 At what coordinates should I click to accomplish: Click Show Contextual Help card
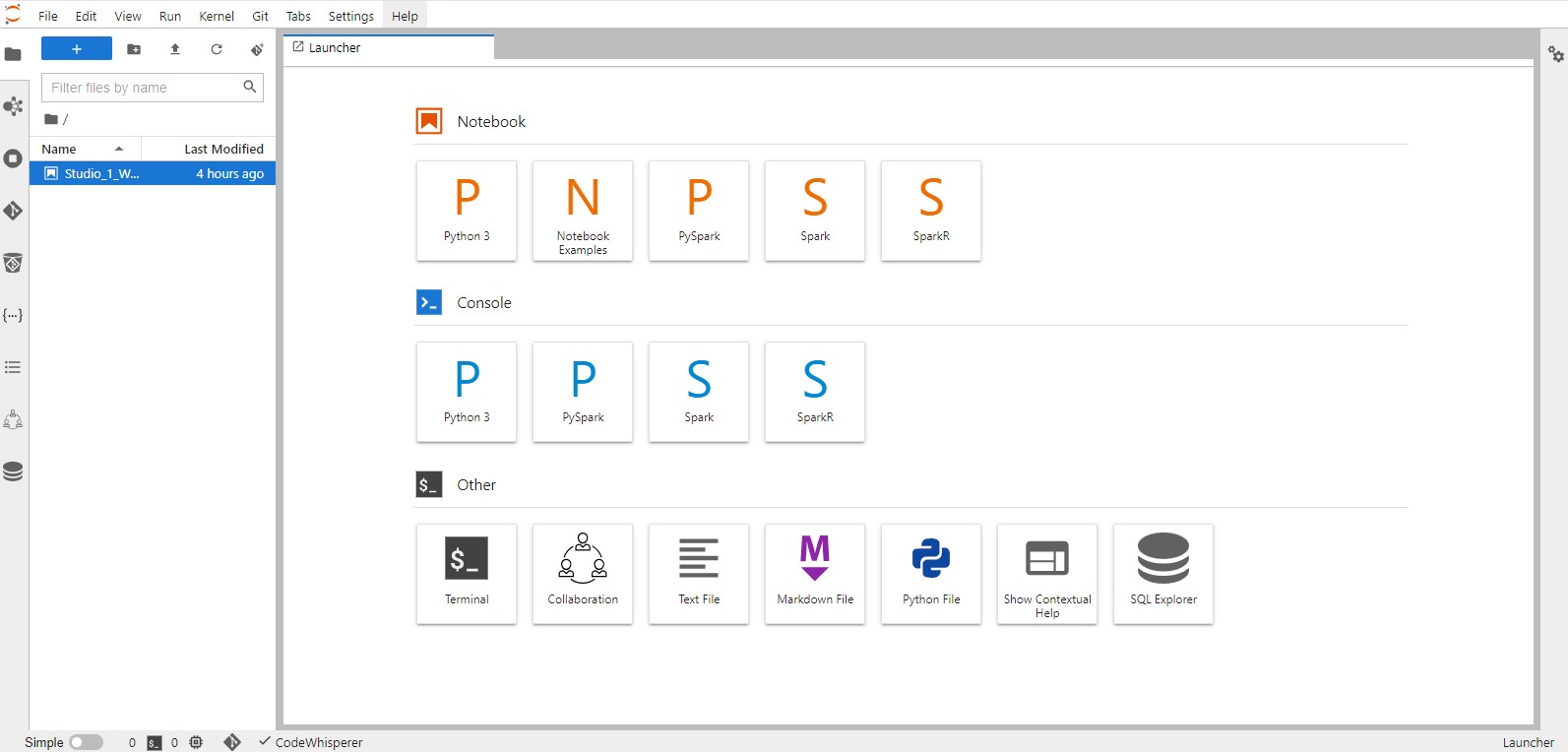(1047, 574)
